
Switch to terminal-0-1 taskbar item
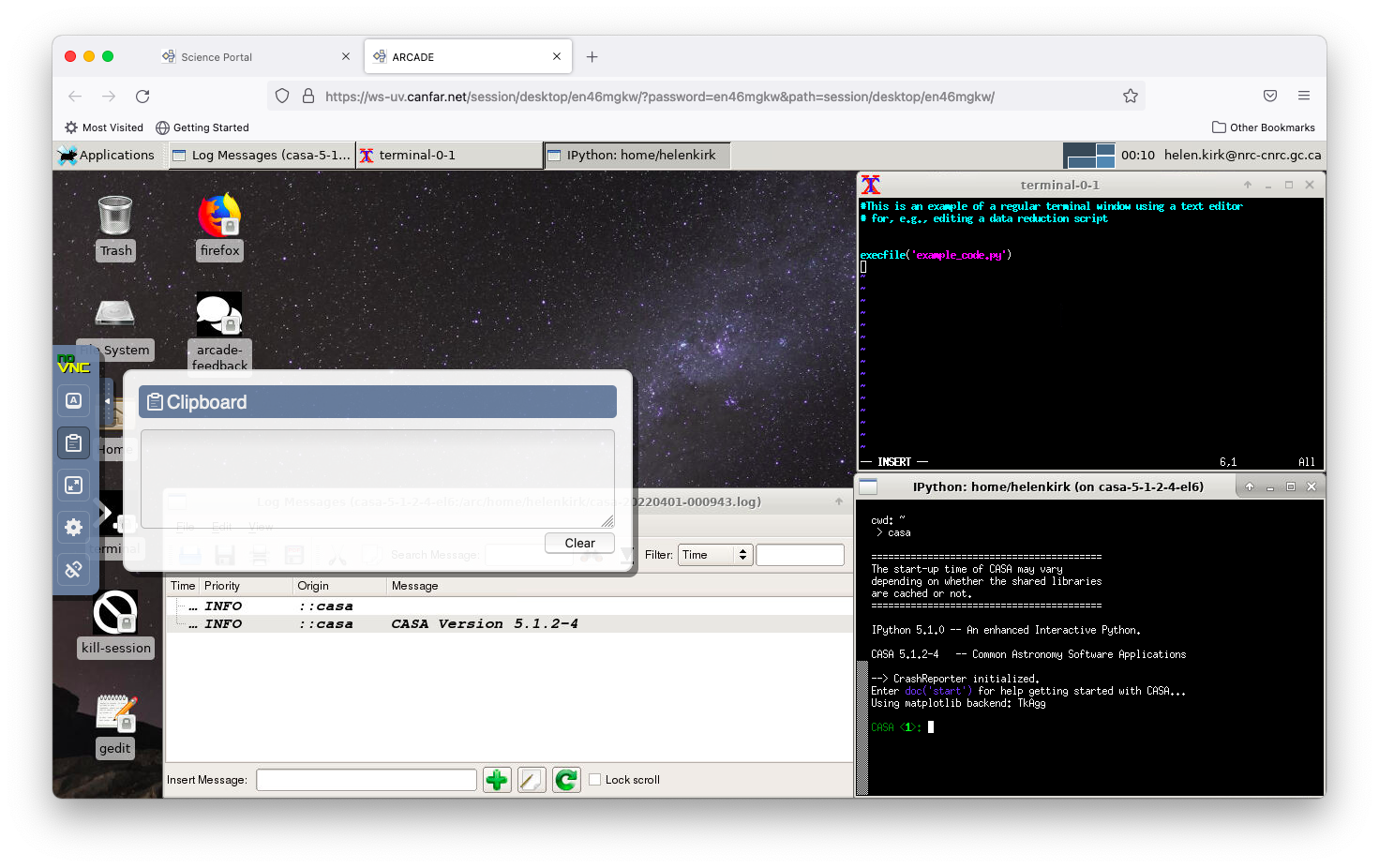click(x=449, y=156)
